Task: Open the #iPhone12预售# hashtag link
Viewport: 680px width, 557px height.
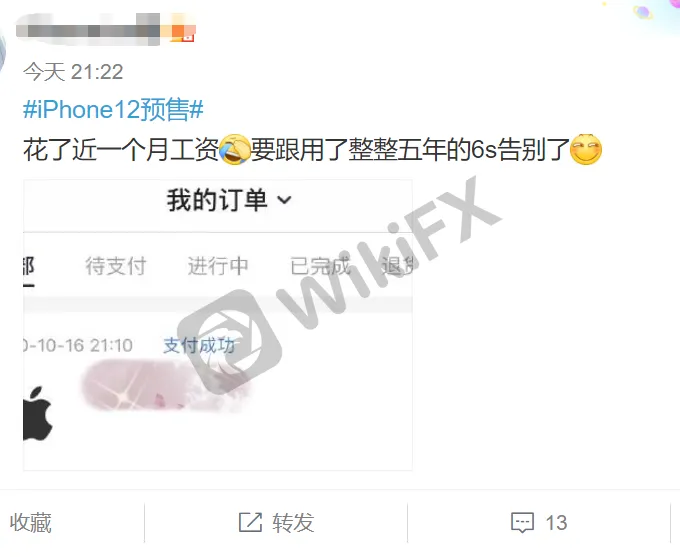Action: (113, 109)
